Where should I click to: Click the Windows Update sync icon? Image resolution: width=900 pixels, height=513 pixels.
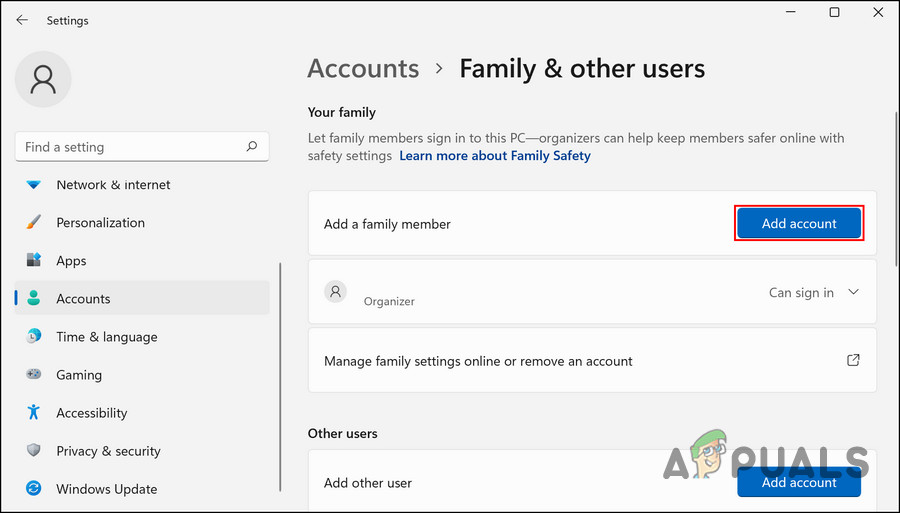[34, 489]
